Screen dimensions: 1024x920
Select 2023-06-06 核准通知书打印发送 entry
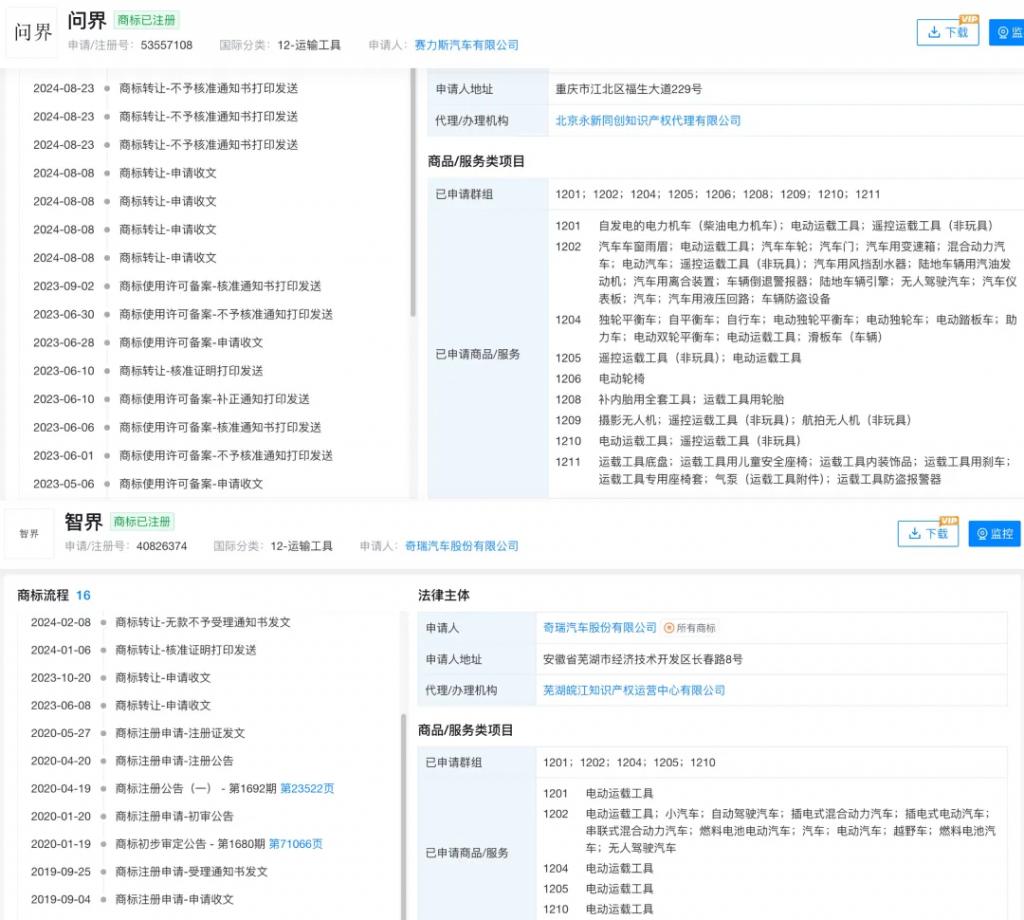[177, 427]
